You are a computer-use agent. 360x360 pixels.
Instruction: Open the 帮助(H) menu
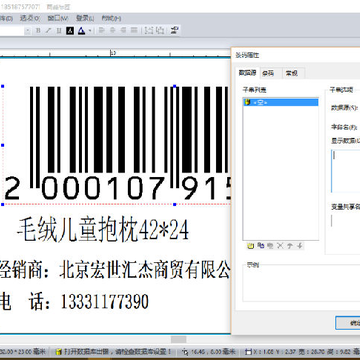pos(111,18)
